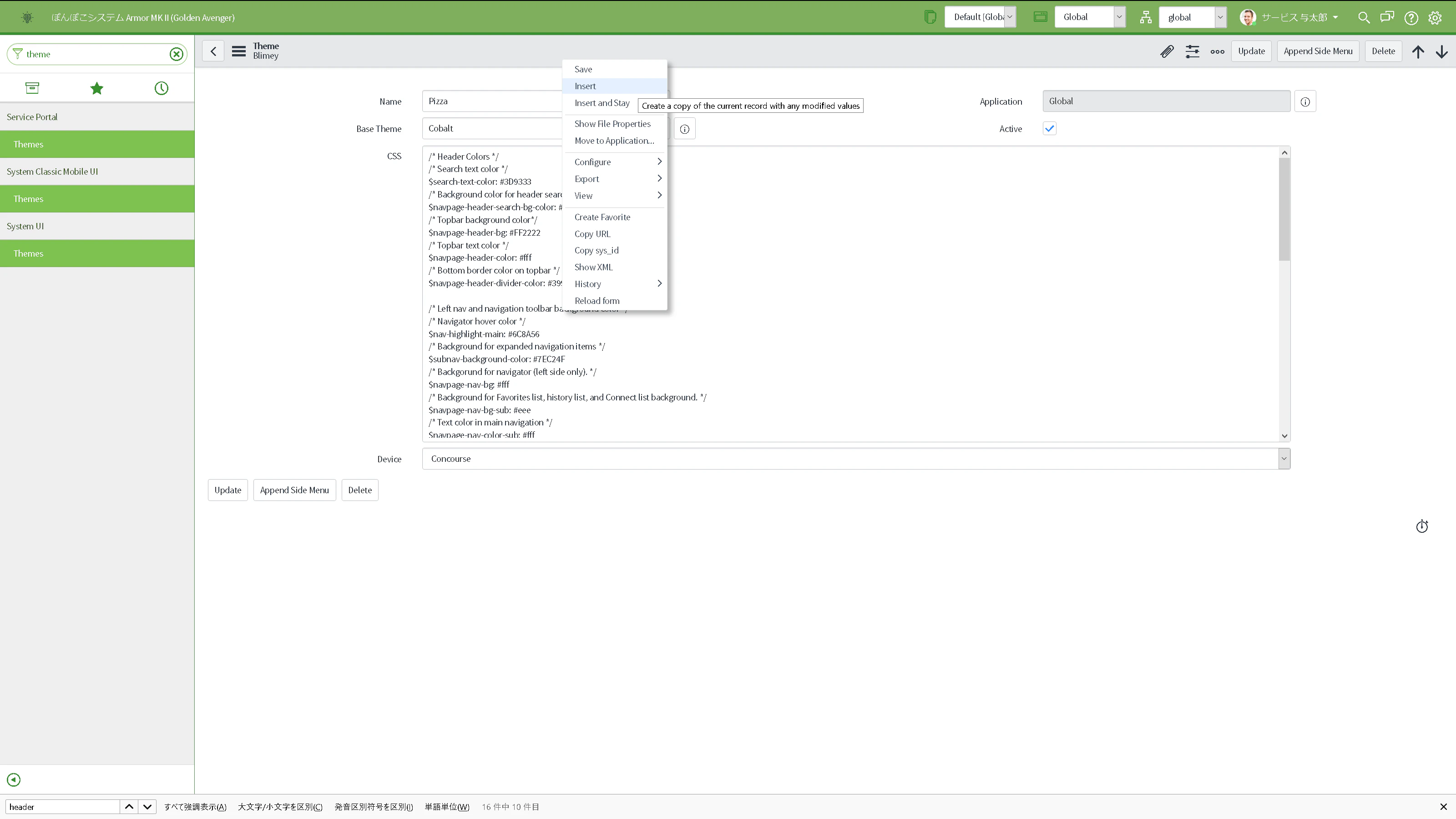The image size is (1456, 819).
Task: Click the header Delete button
Action: coord(1383,51)
